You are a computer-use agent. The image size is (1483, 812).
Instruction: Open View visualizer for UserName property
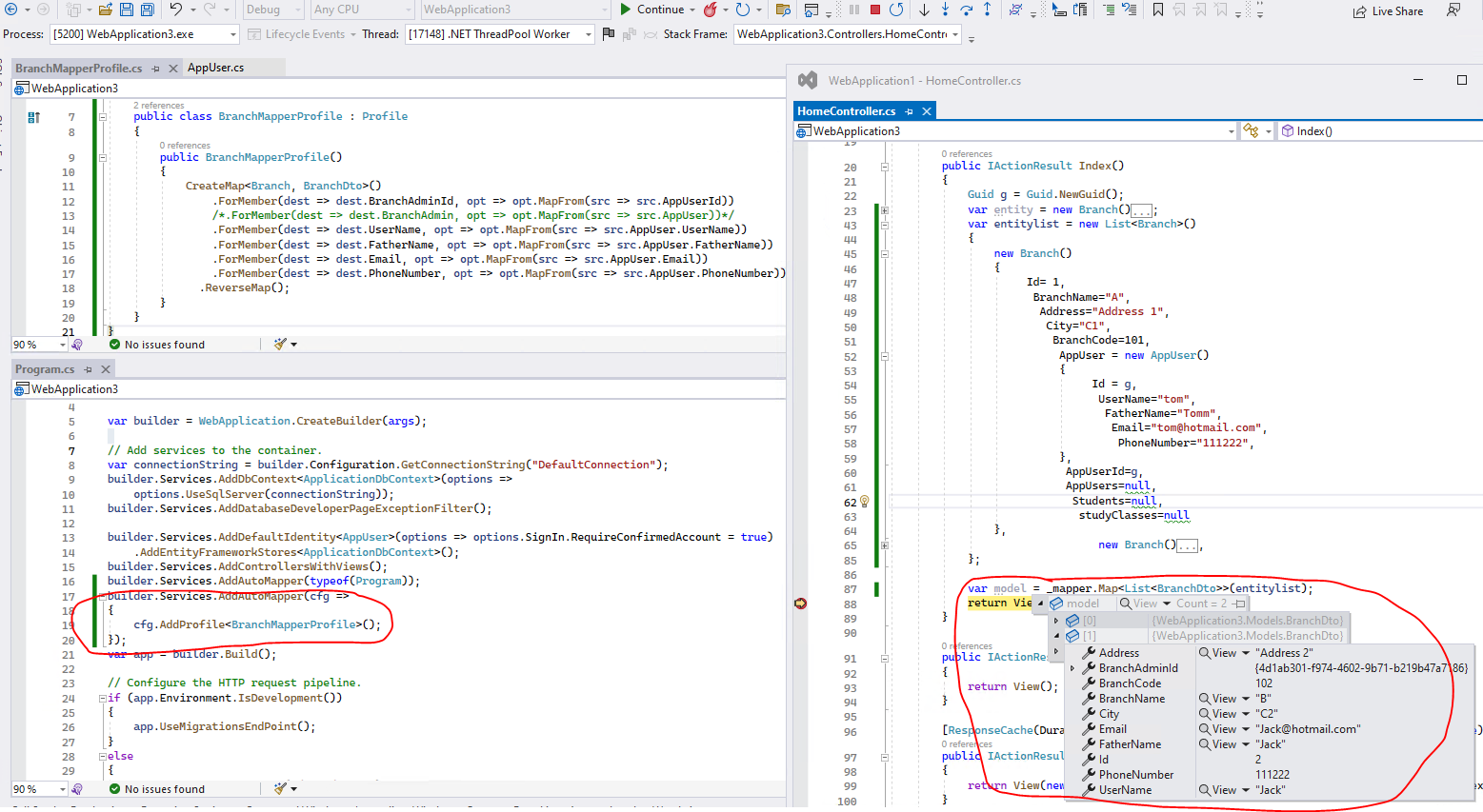pyautogui.click(x=1224, y=790)
